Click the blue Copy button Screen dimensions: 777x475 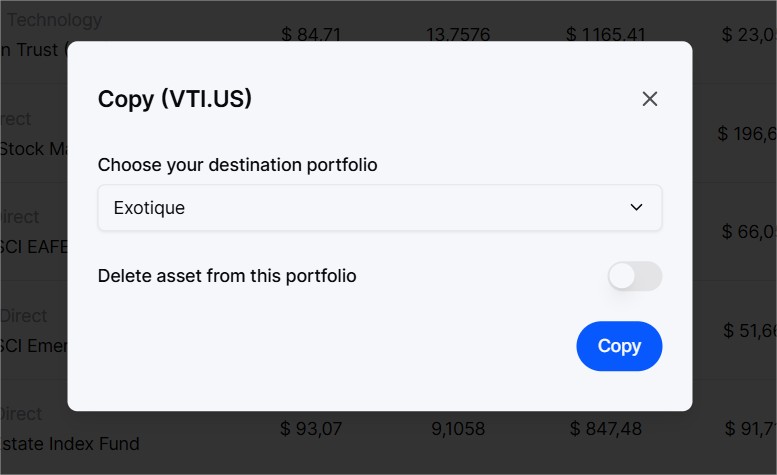[x=619, y=346]
